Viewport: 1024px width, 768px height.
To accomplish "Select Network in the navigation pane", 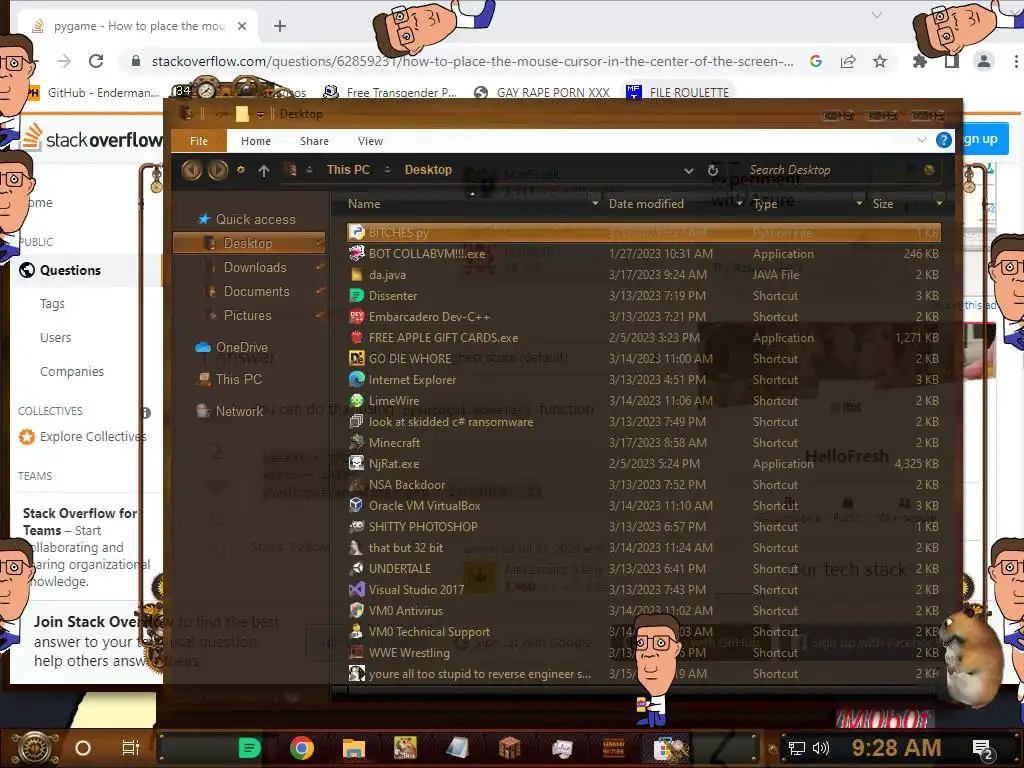I will [x=239, y=411].
